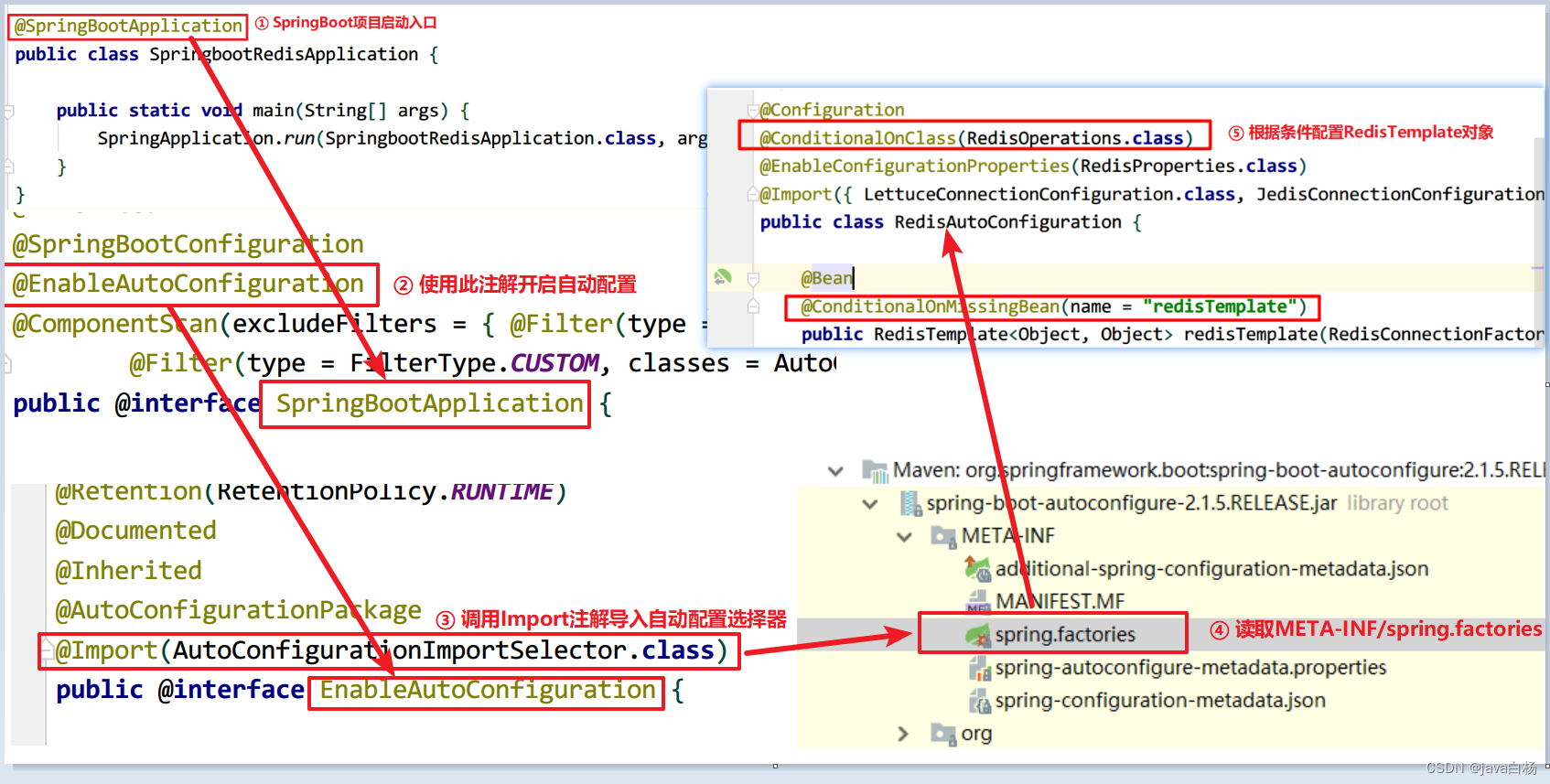Click the @SpringBootConfiguration annotation
This screenshot has width=1550, height=784.
pyautogui.click(x=188, y=244)
